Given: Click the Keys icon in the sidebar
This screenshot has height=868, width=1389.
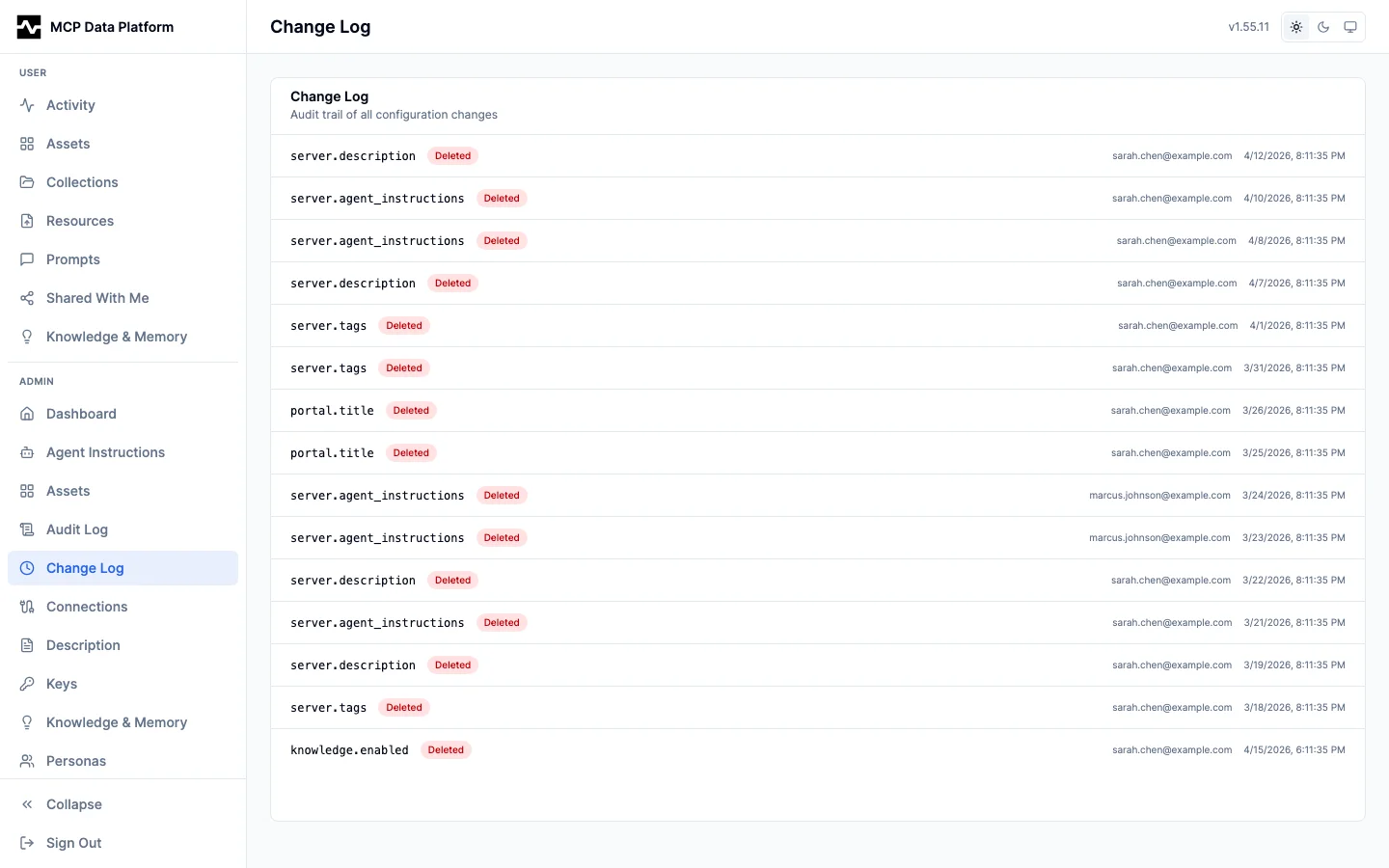Looking at the screenshot, I should pyautogui.click(x=26, y=684).
